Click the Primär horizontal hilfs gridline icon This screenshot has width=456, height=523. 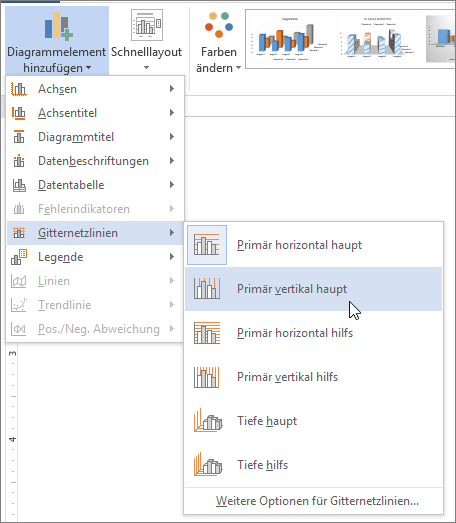pos(207,333)
